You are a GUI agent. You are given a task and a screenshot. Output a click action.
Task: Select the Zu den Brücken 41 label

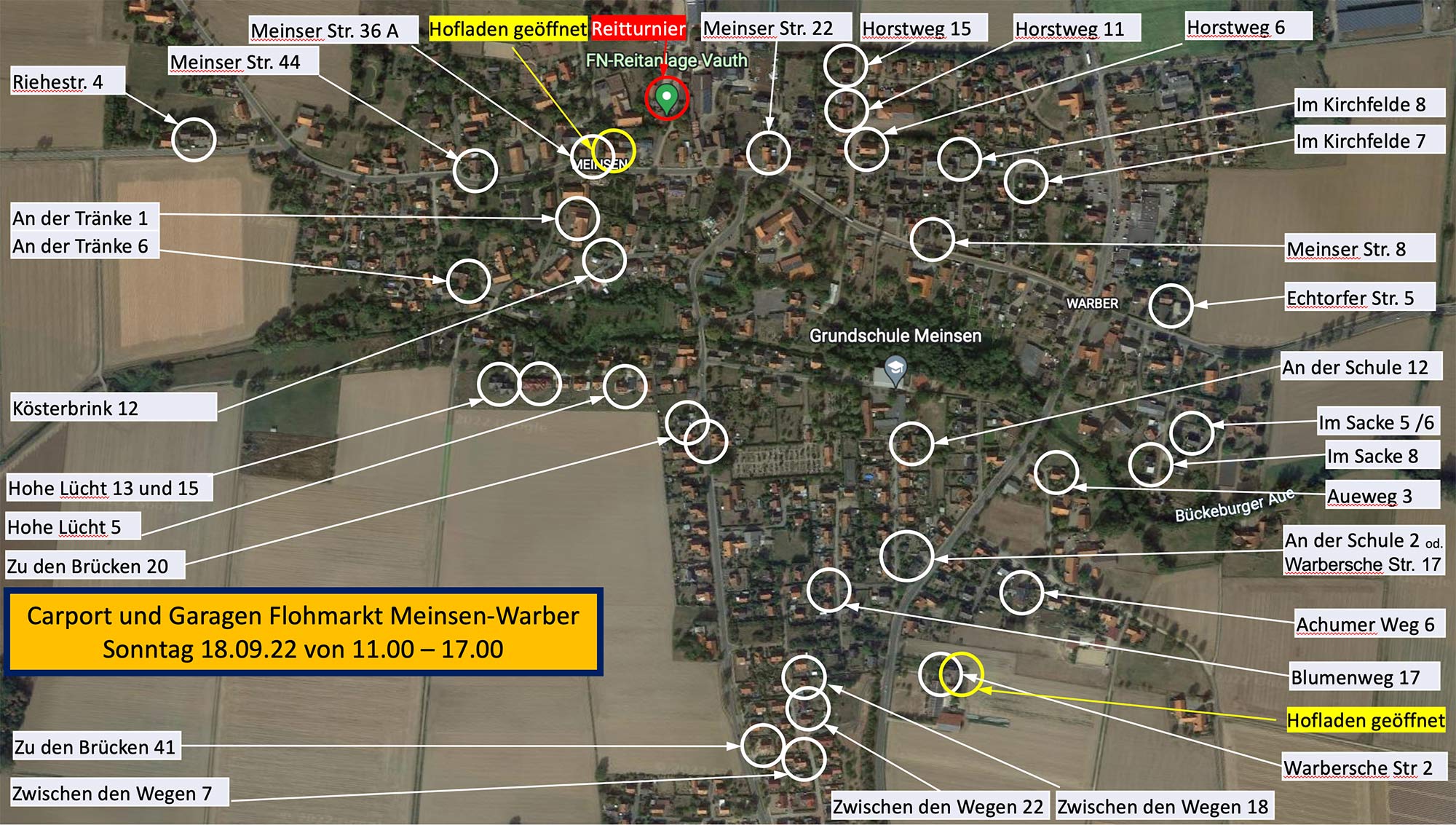click(95, 748)
